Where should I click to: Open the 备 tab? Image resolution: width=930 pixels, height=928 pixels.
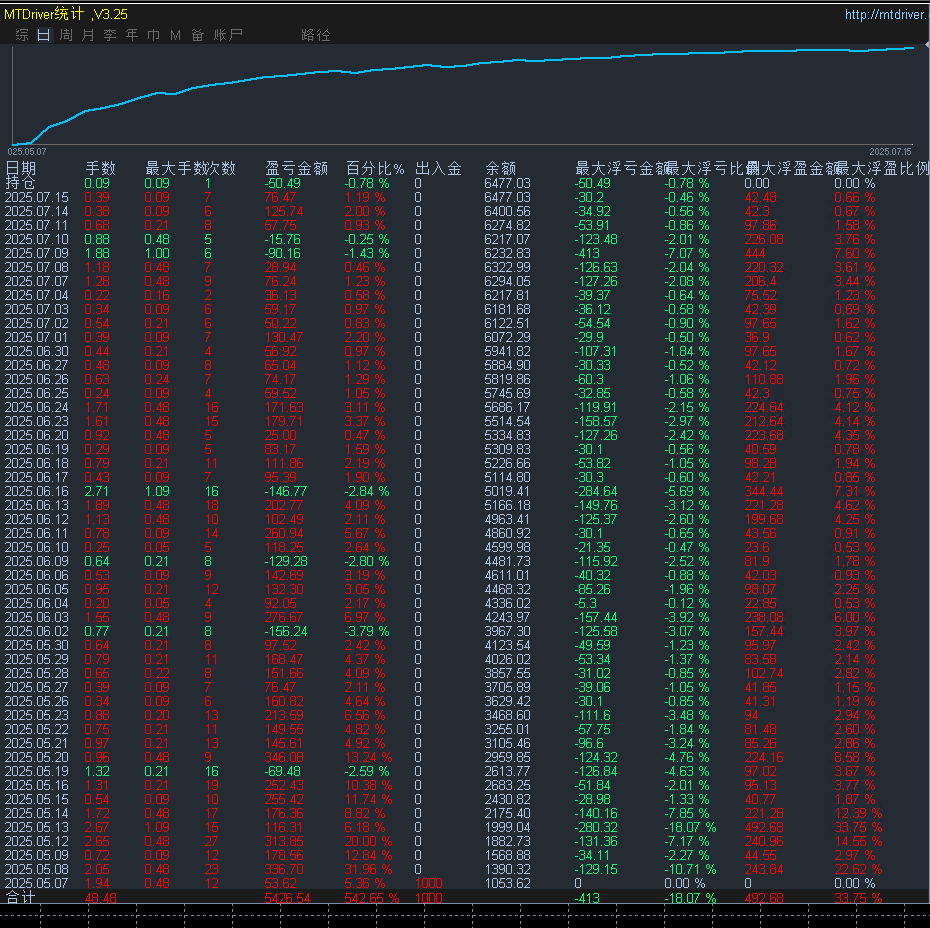[x=198, y=35]
